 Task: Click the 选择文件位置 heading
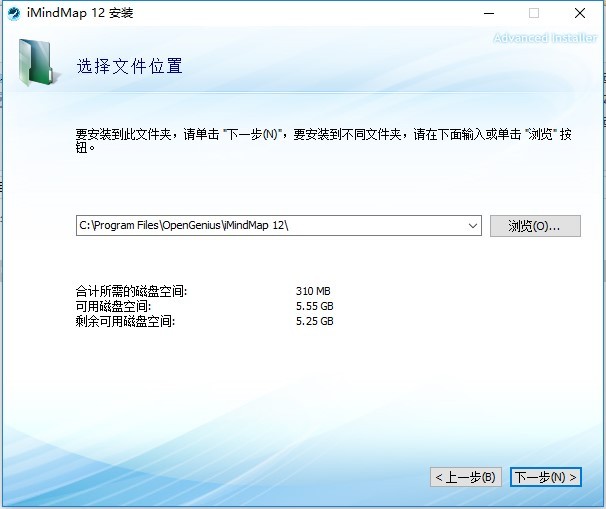pyautogui.click(x=130, y=67)
